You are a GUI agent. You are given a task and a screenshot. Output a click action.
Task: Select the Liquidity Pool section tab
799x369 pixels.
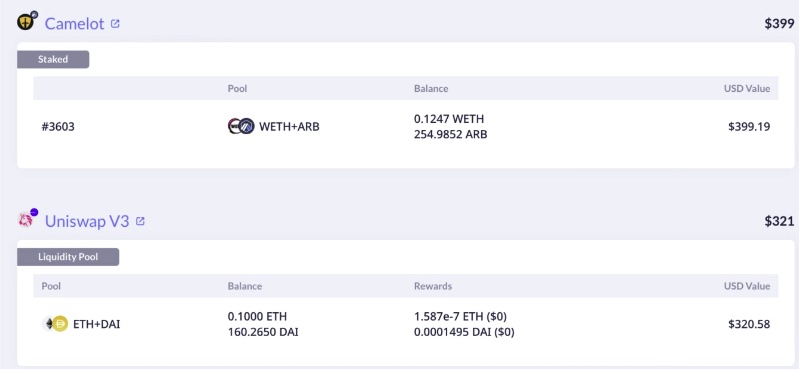[x=68, y=257]
